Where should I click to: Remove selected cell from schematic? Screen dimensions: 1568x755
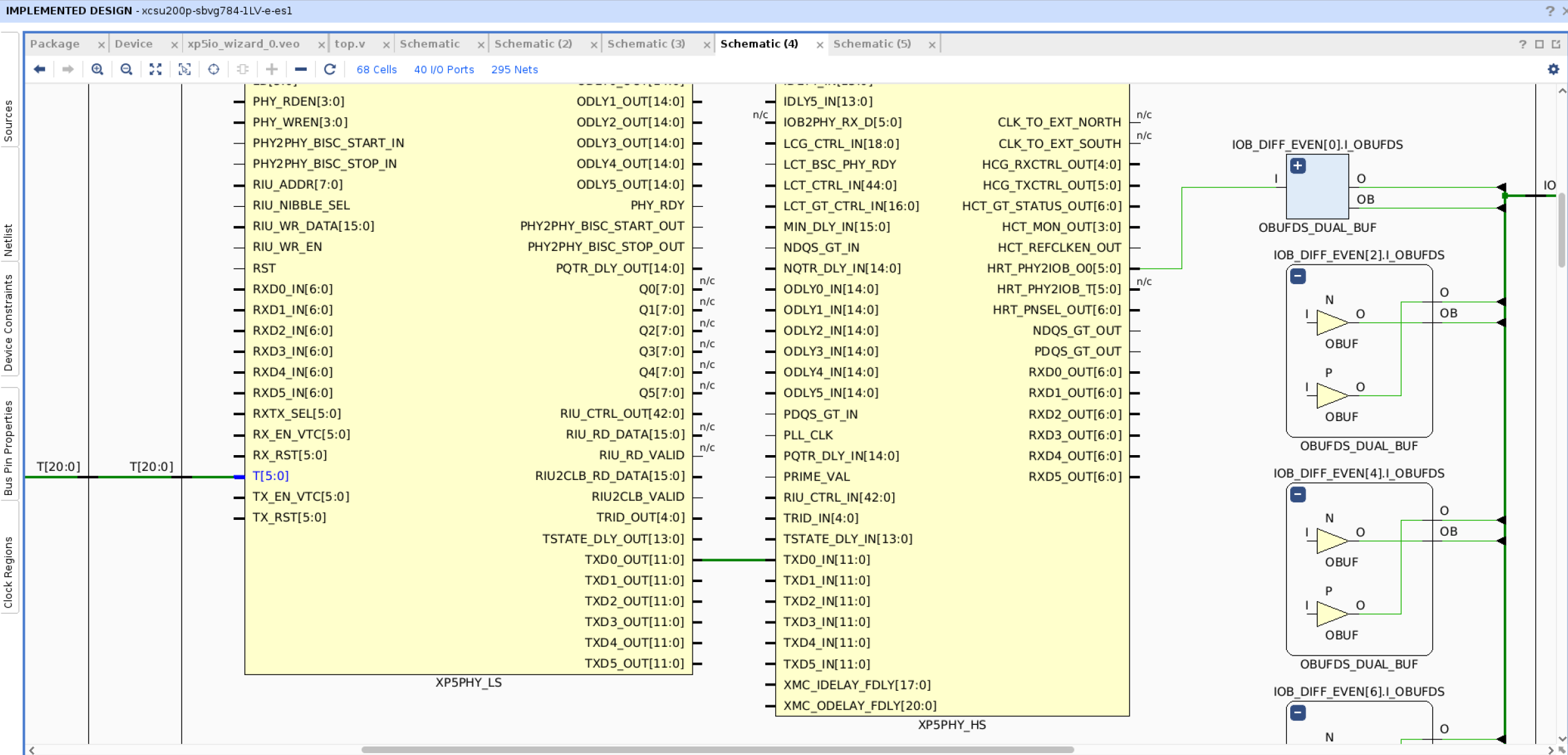(x=301, y=69)
